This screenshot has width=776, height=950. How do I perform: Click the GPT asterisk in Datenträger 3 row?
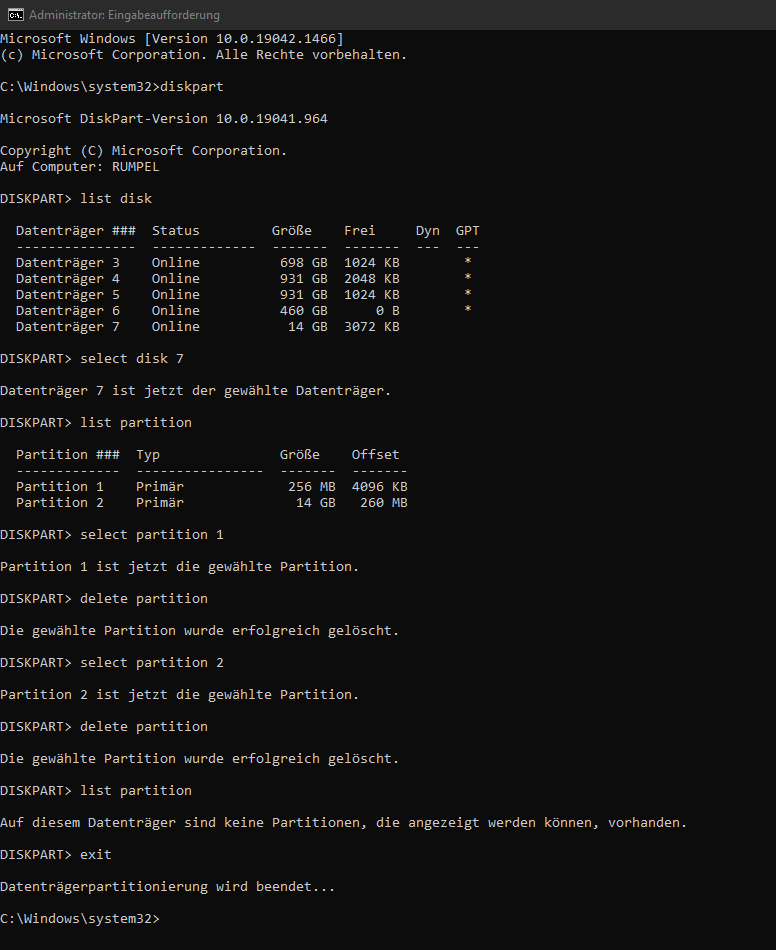468,262
